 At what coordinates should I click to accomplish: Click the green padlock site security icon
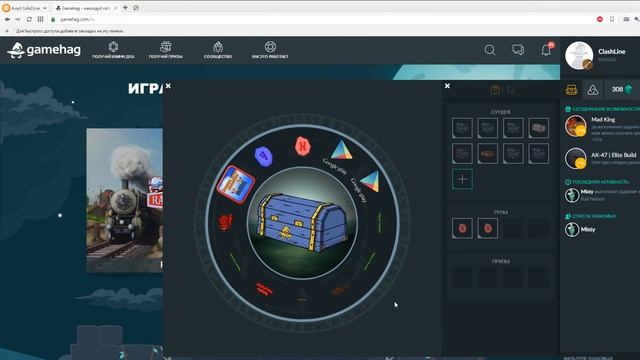coord(53,19)
